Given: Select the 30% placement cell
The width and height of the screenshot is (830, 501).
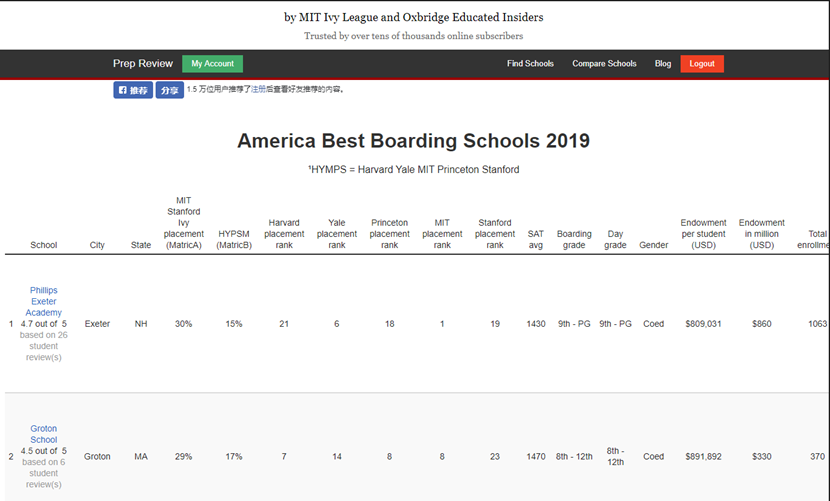Looking at the screenshot, I should [184, 324].
